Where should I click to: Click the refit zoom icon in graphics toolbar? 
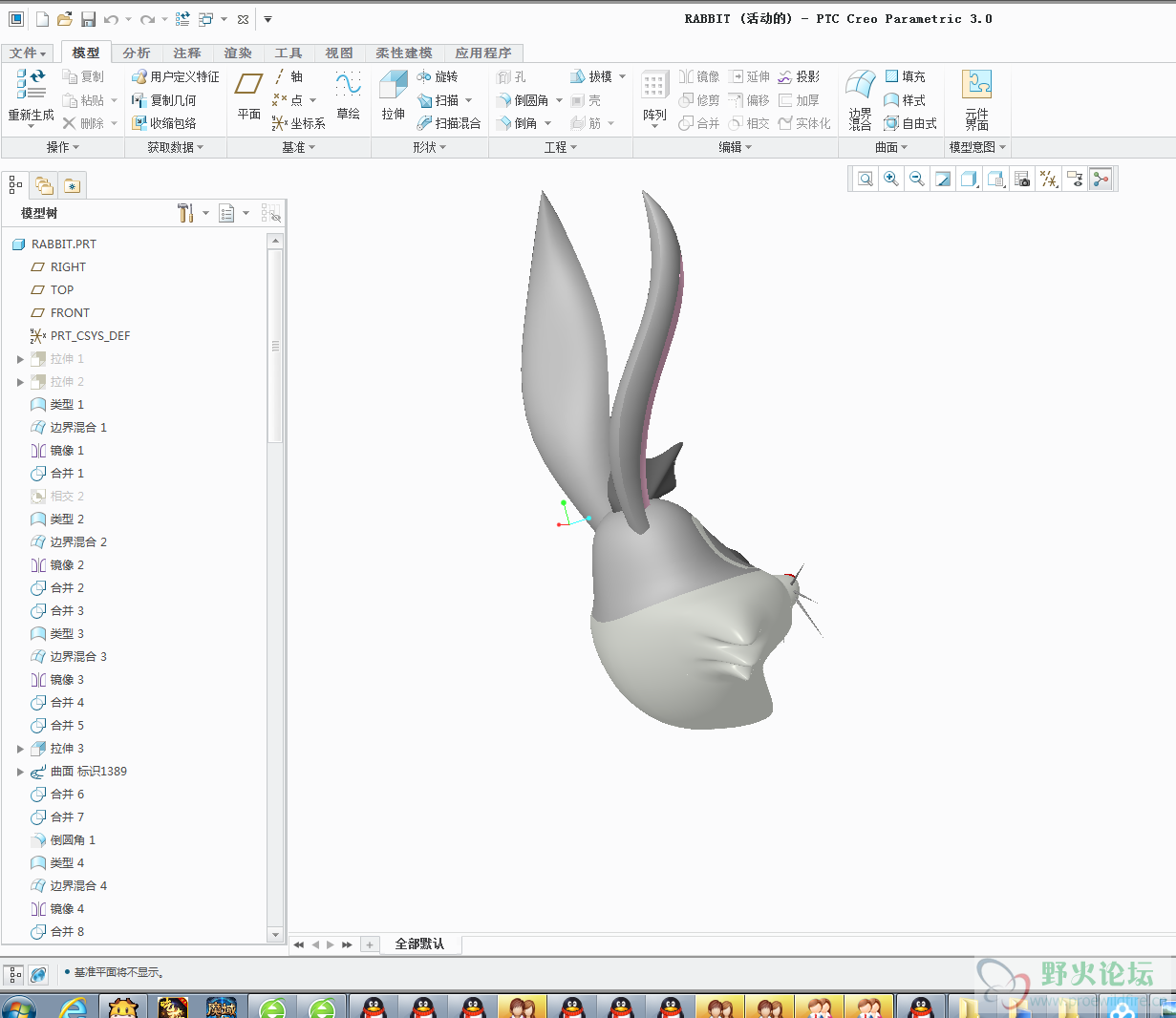(x=866, y=179)
